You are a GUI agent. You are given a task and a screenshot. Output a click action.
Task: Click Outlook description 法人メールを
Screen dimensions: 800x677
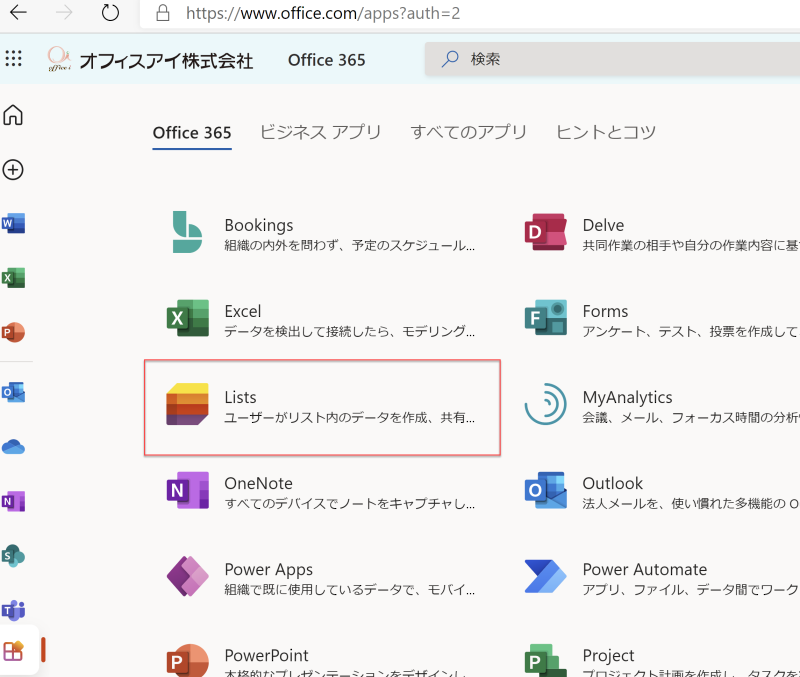(691, 504)
